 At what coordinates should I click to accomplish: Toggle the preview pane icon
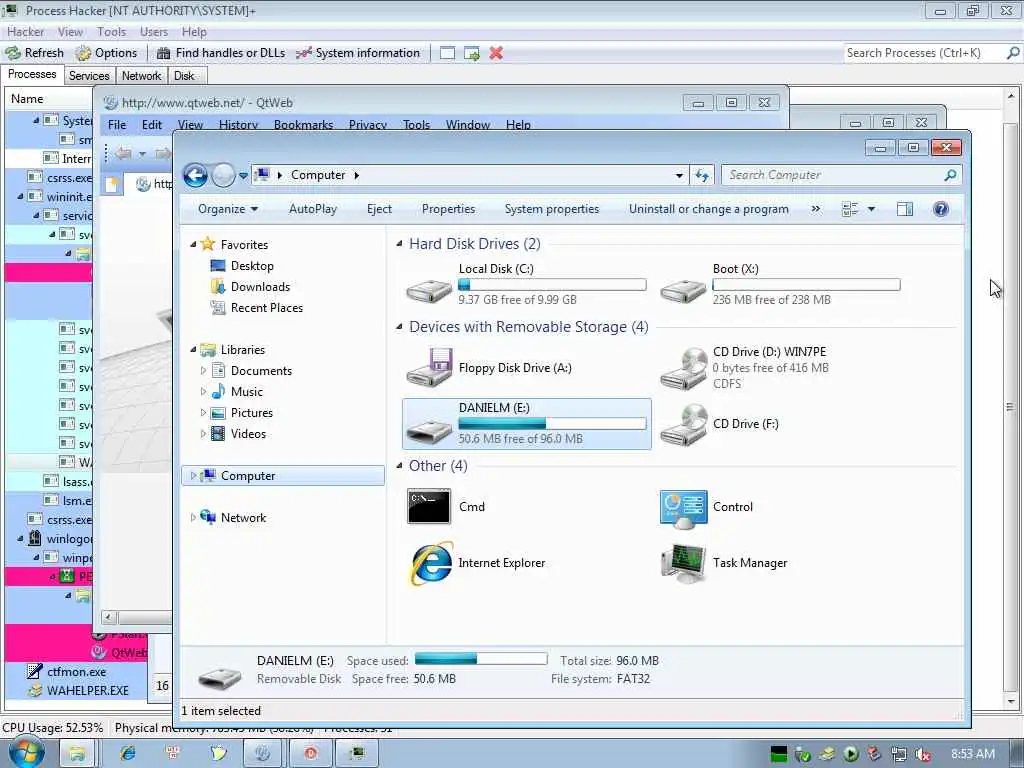point(904,209)
